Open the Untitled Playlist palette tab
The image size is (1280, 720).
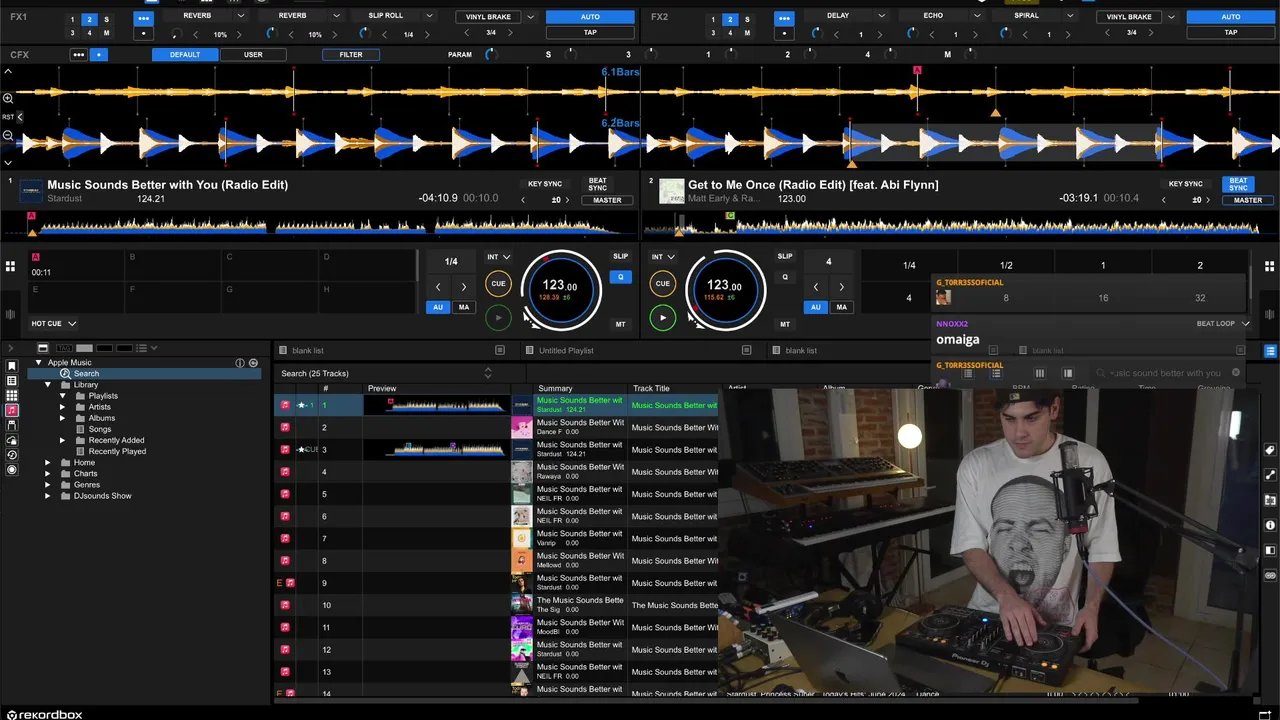567,350
